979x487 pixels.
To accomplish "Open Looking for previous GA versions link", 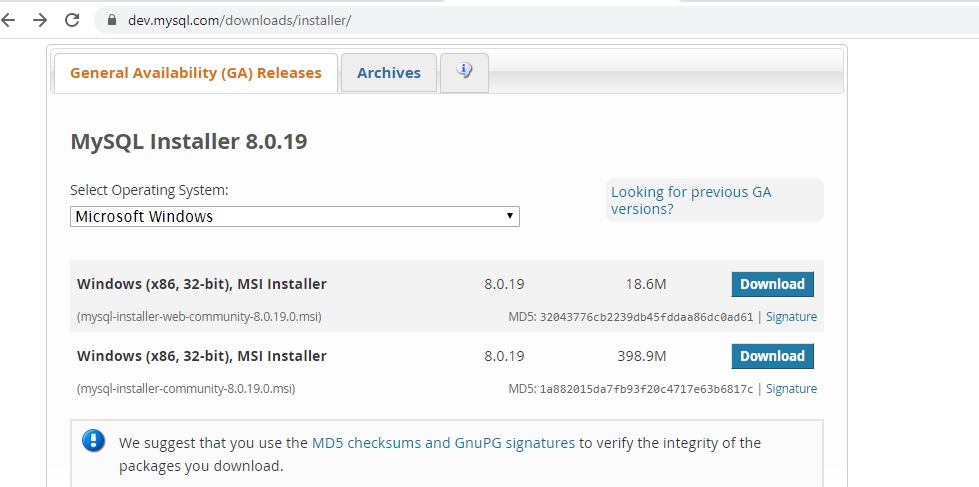I will coord(691,200).
